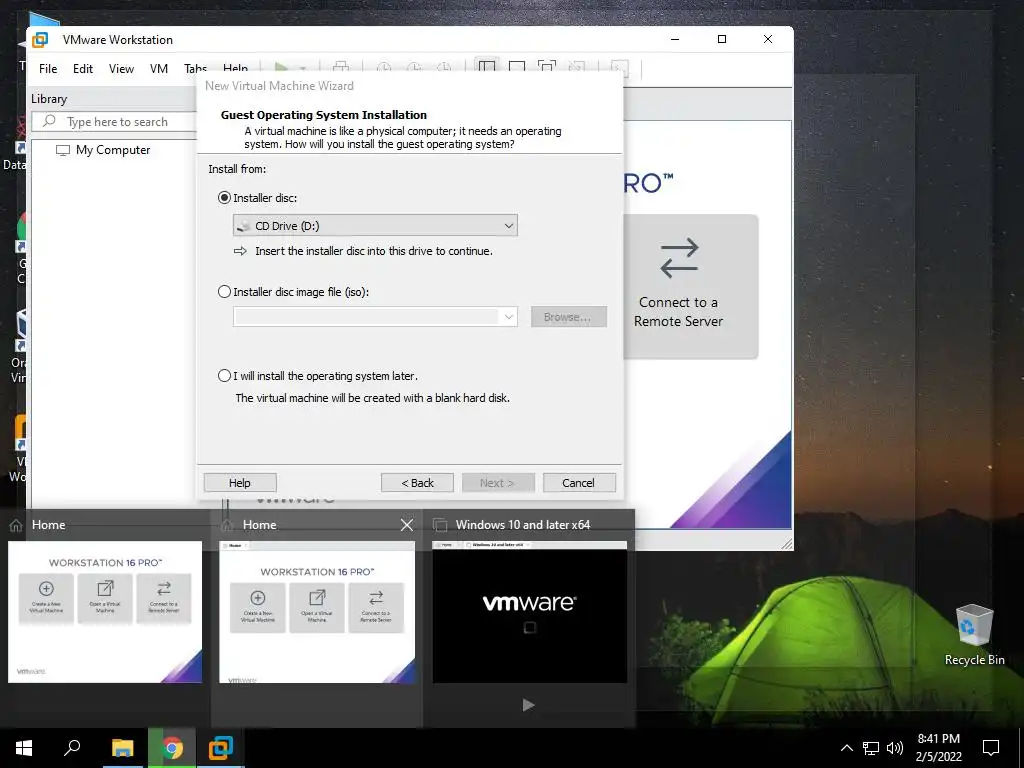
Task: Select I will install the operating system later
Action: click(224, 376)
